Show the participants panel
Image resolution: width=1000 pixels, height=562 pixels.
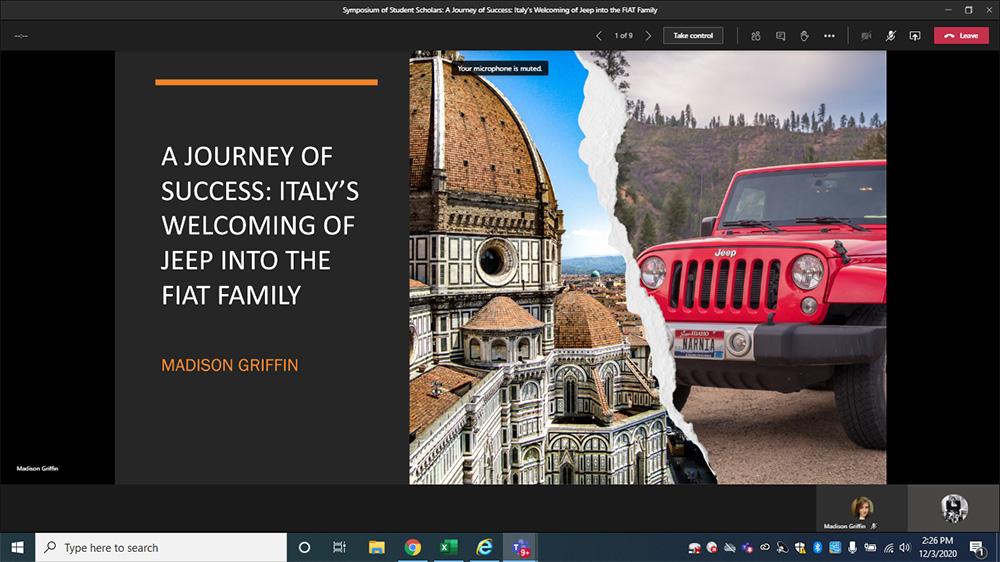756,35
